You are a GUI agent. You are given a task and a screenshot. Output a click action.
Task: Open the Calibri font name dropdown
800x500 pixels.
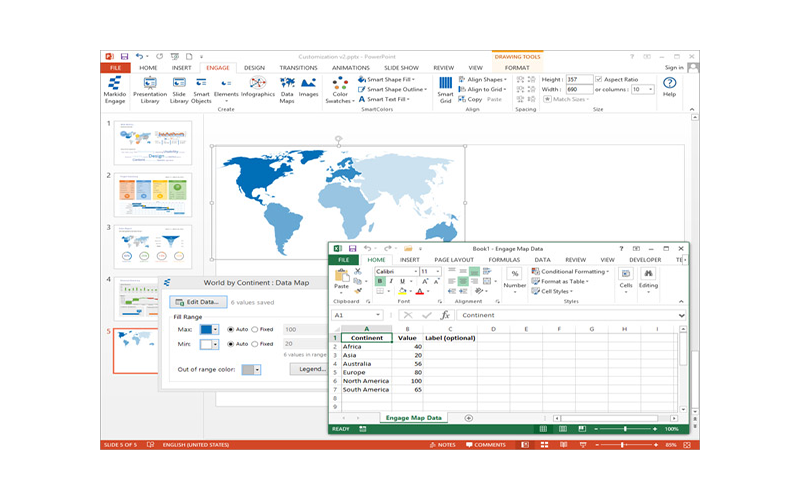[415, 271]
